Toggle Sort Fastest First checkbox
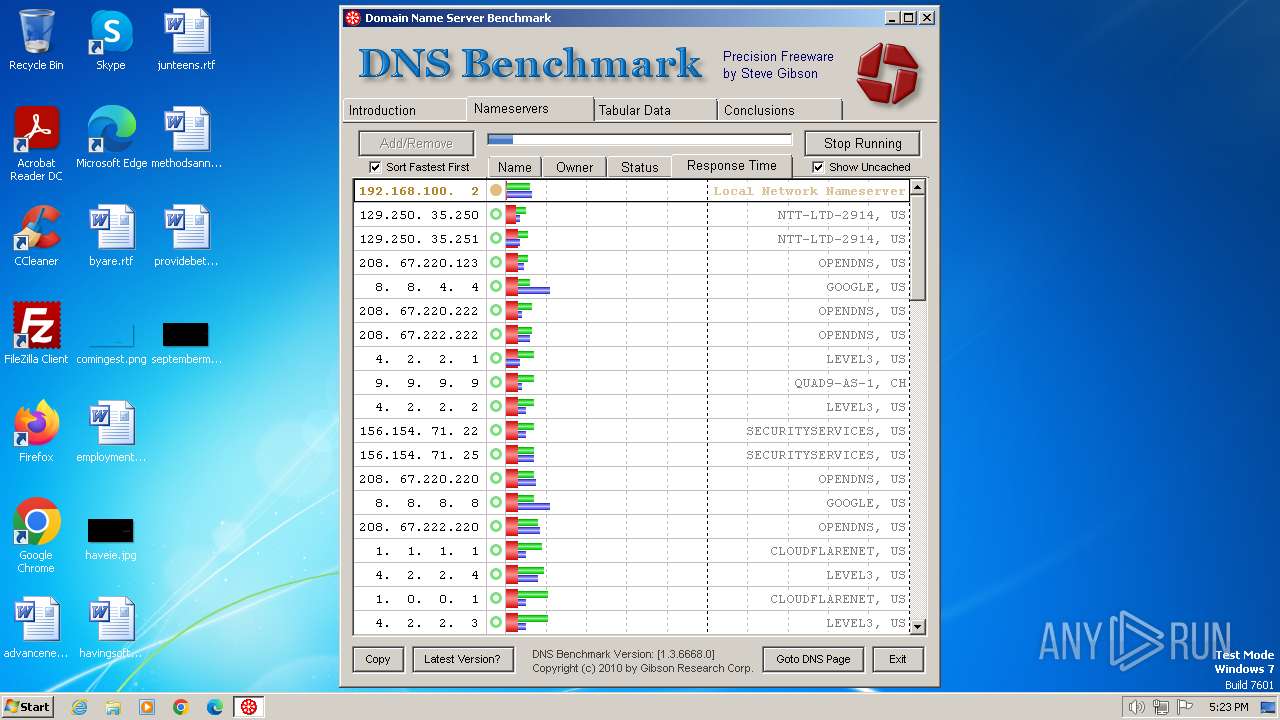1280x720 pixels. 375,167
